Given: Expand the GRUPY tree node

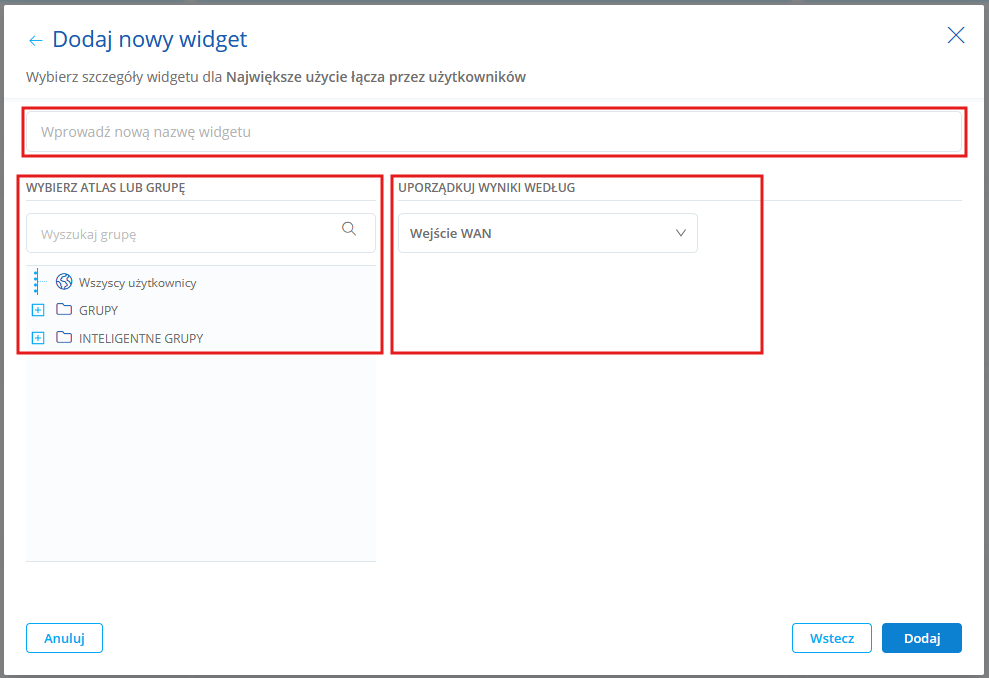Looking at the screenshot, I should coord(38,310).
